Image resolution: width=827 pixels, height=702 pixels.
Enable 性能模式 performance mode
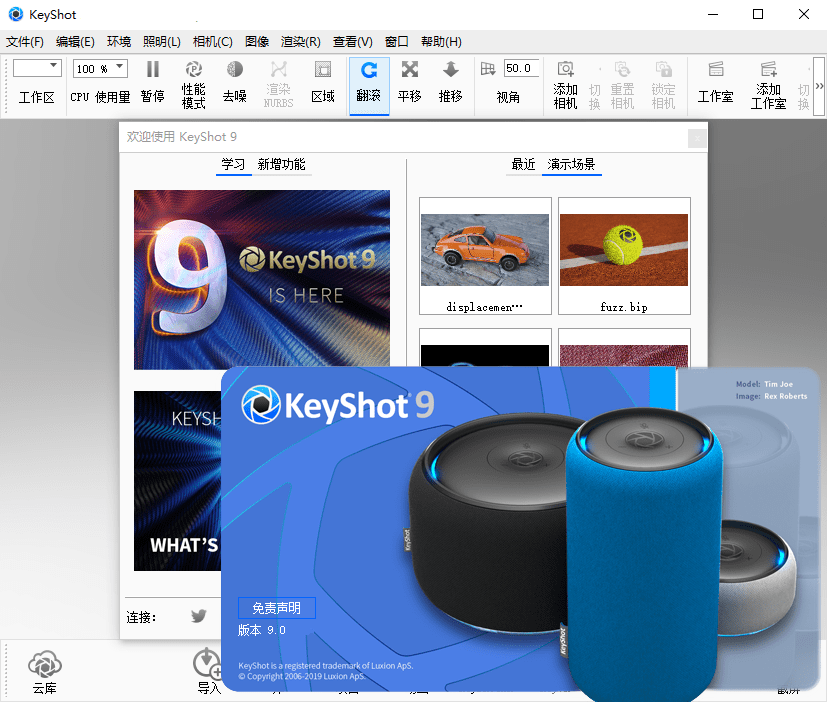[194, 83]
